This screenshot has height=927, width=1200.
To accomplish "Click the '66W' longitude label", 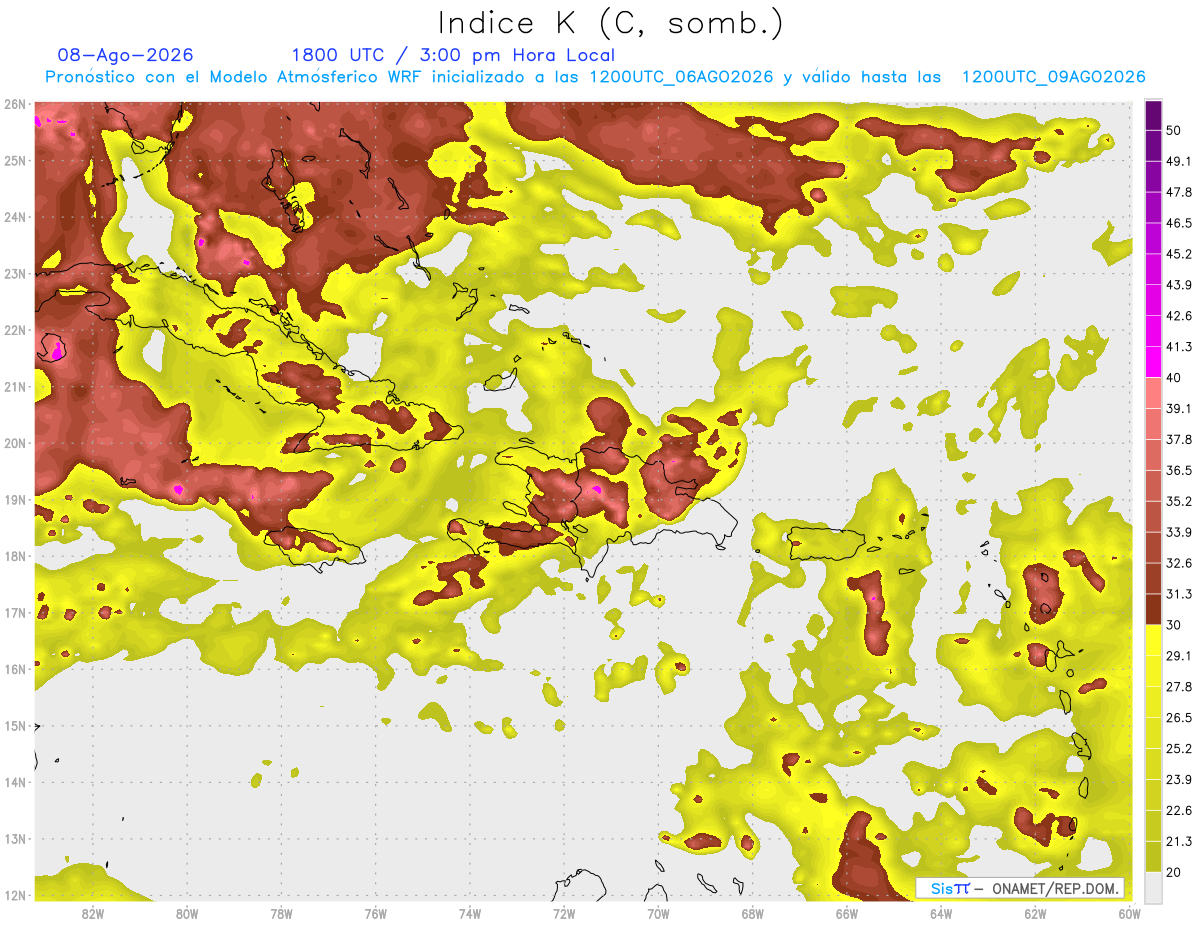I will point(846,913).
